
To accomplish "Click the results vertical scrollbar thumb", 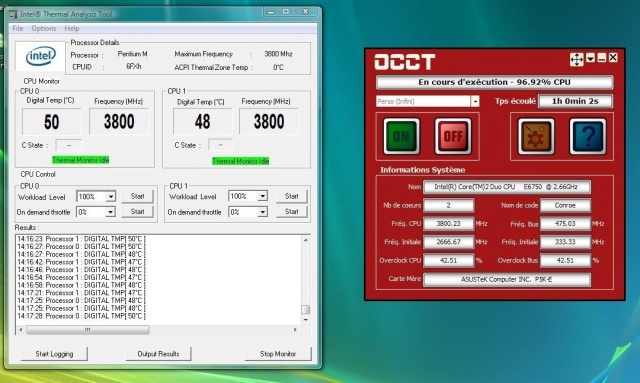I will pos(305,310).
